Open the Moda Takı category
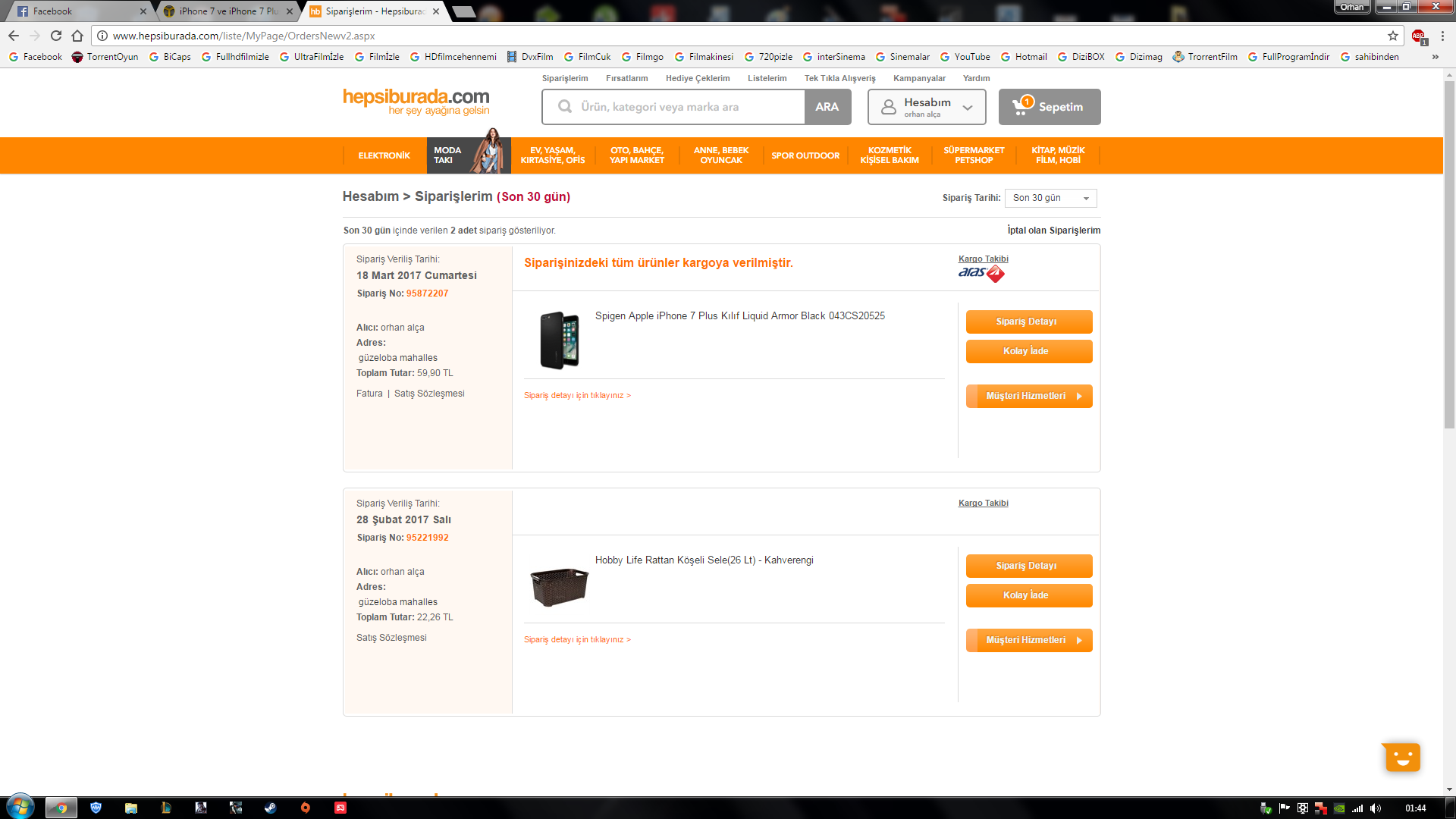1456x819 pixels. click(469, 155)
